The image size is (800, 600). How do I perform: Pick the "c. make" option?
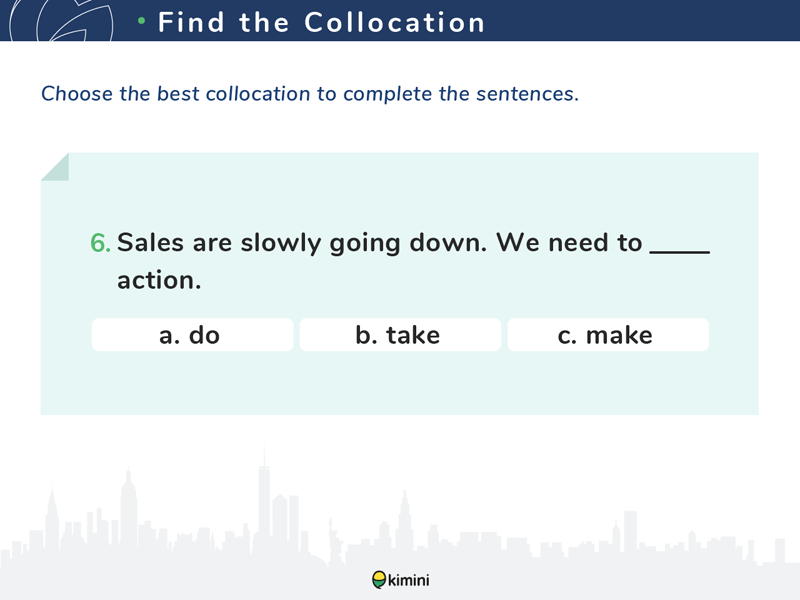coord(607,335)
